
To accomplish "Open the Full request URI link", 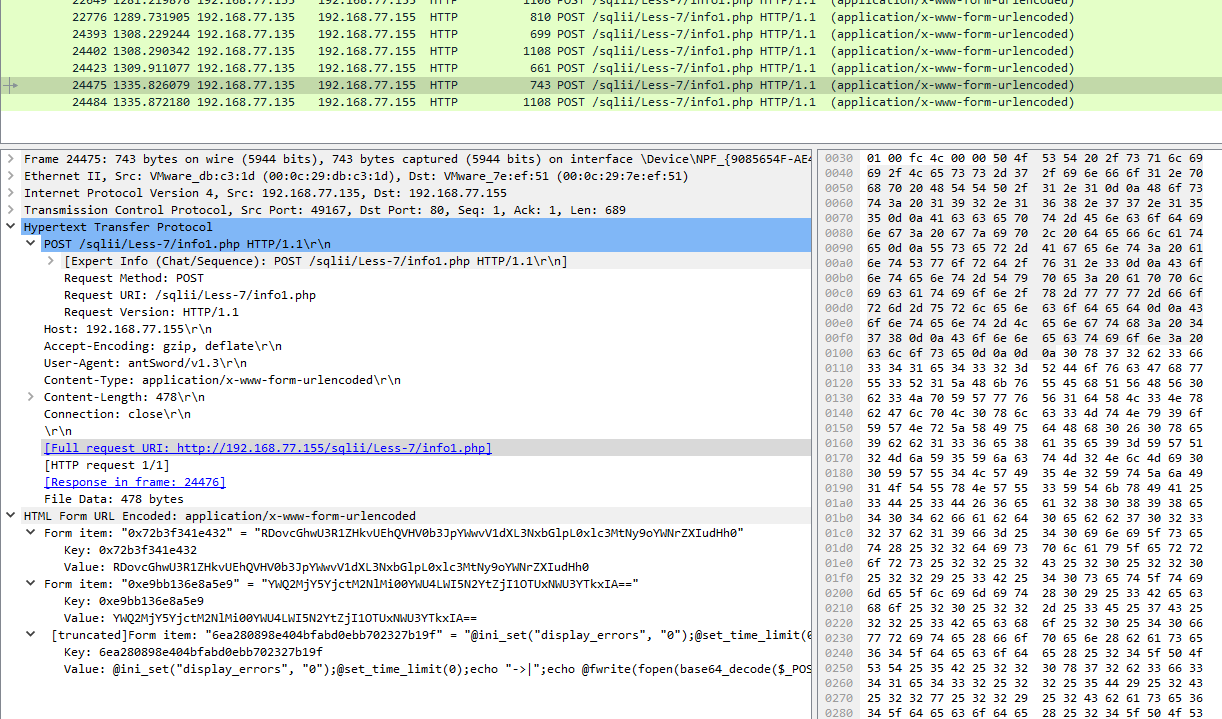I will pos(268,448).
